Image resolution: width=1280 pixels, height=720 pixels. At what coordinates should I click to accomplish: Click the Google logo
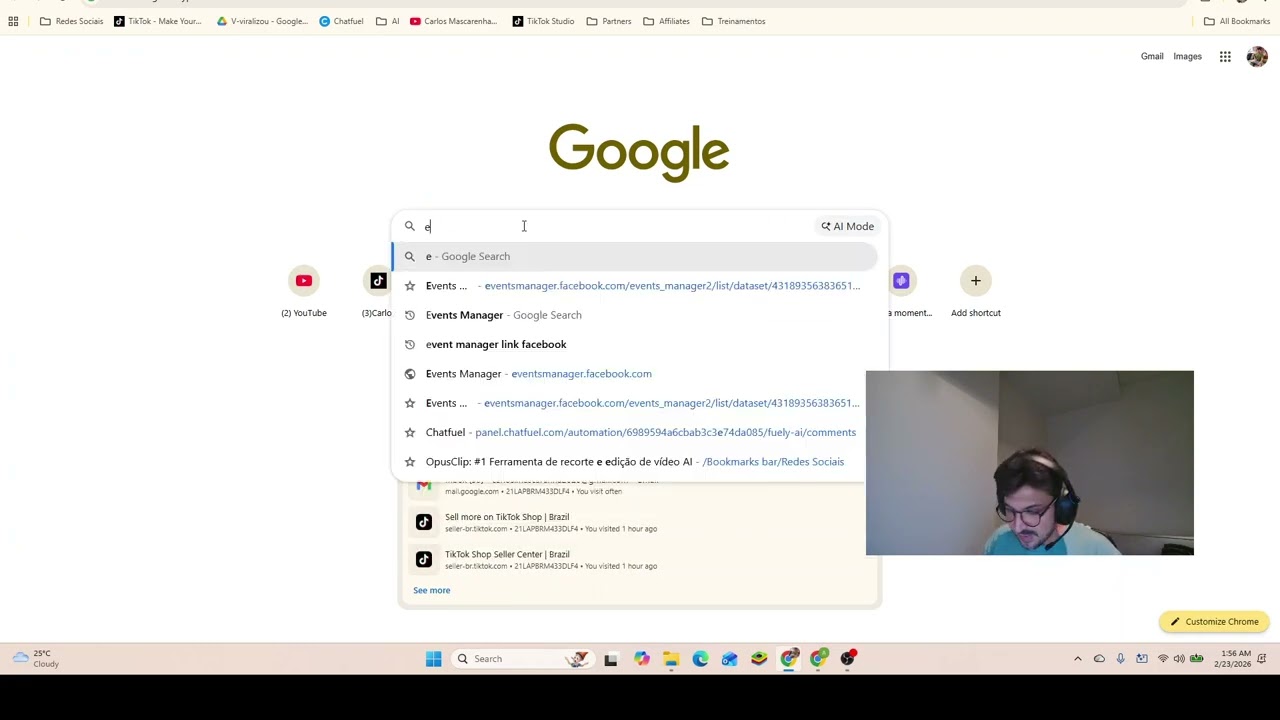[x=639, y=153]
